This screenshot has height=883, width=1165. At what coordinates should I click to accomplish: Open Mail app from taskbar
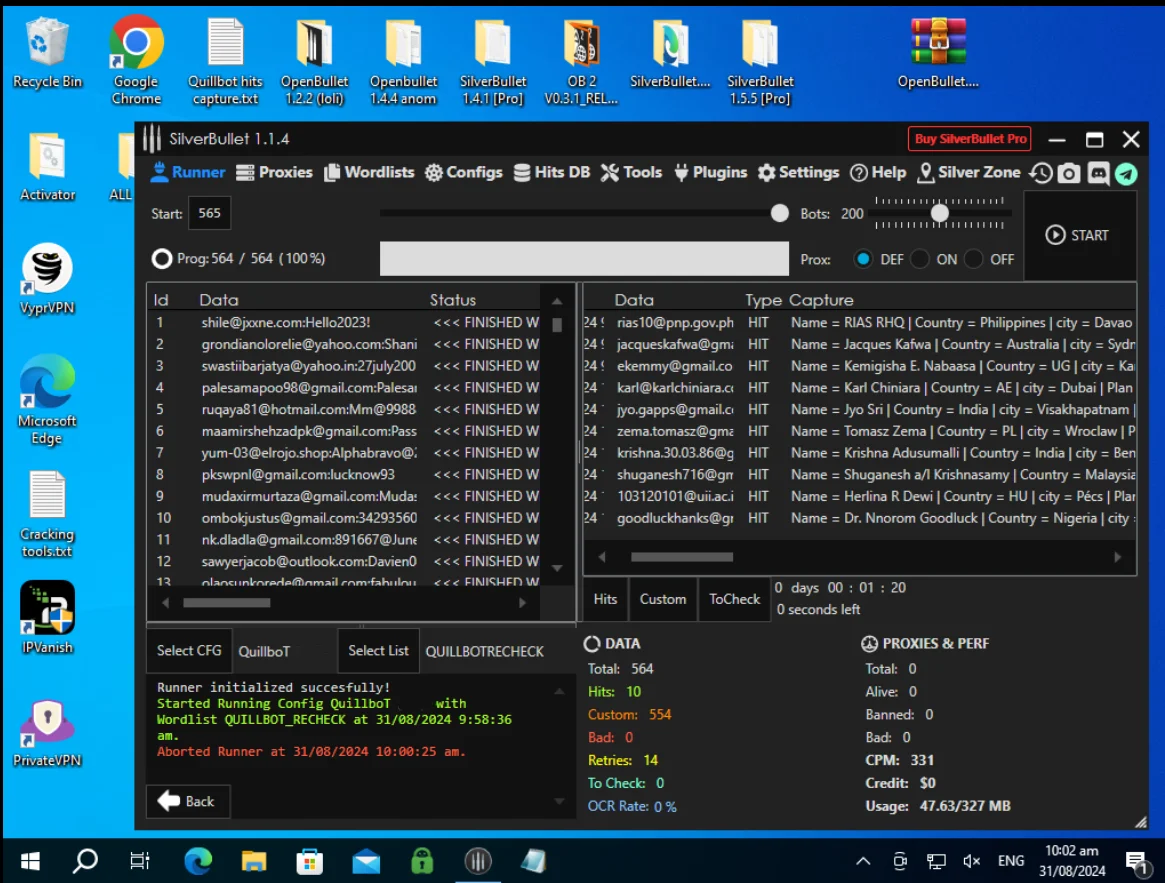click(366, 861)
